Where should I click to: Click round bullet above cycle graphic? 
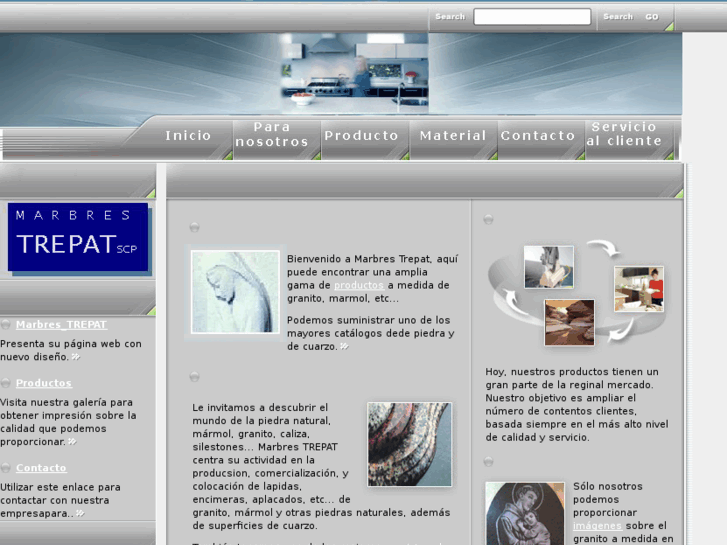click(488, 219)
